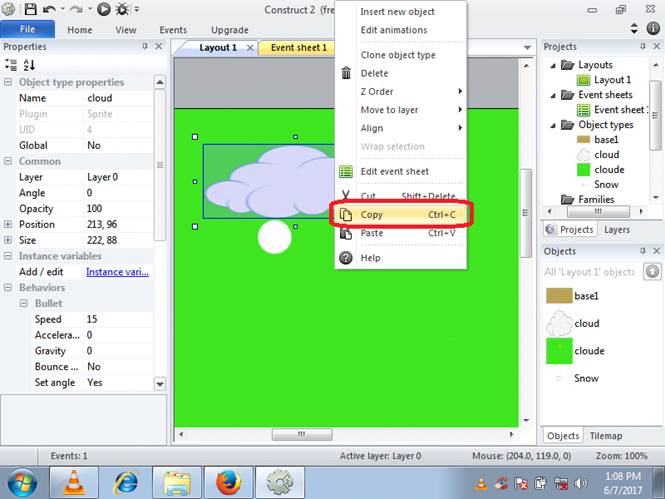Open VLC from the taskbar
665x499 pixels.
(74, 482)
